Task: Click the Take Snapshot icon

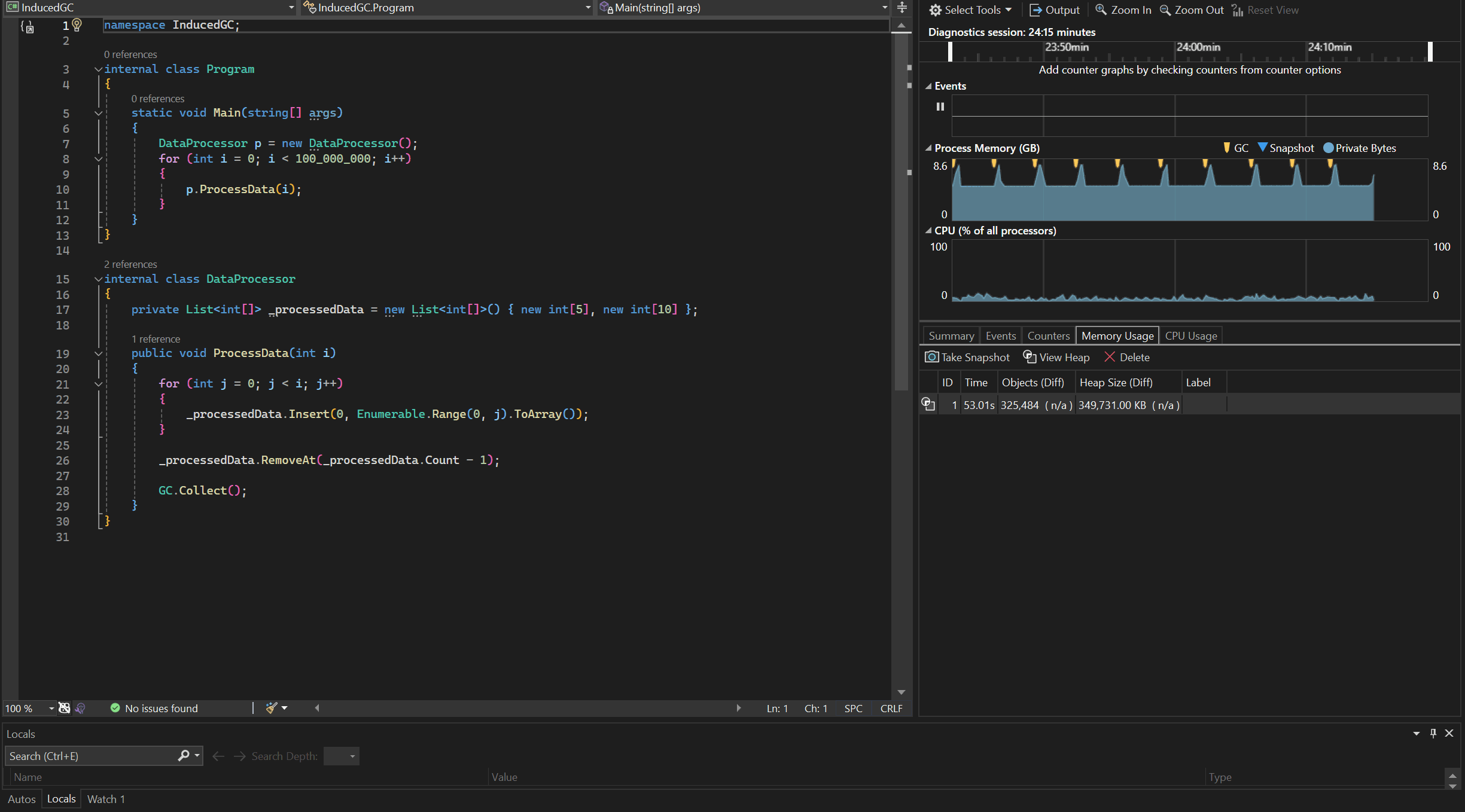Action: (930, 357)
